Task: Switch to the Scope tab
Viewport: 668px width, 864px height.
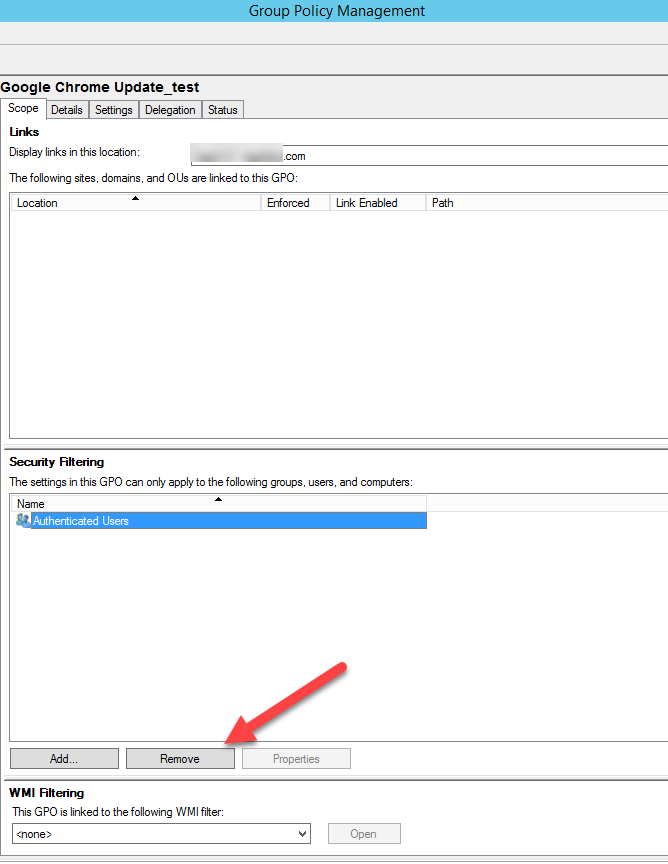Action: tap(23, 109)
